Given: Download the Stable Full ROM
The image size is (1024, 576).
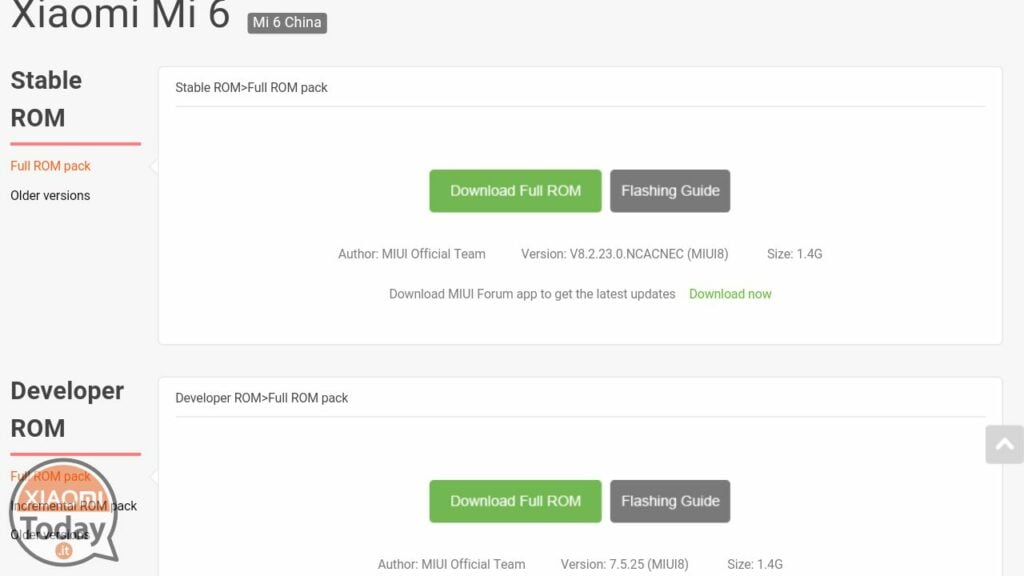Looking at the screenshot, I should click(515, 191).
